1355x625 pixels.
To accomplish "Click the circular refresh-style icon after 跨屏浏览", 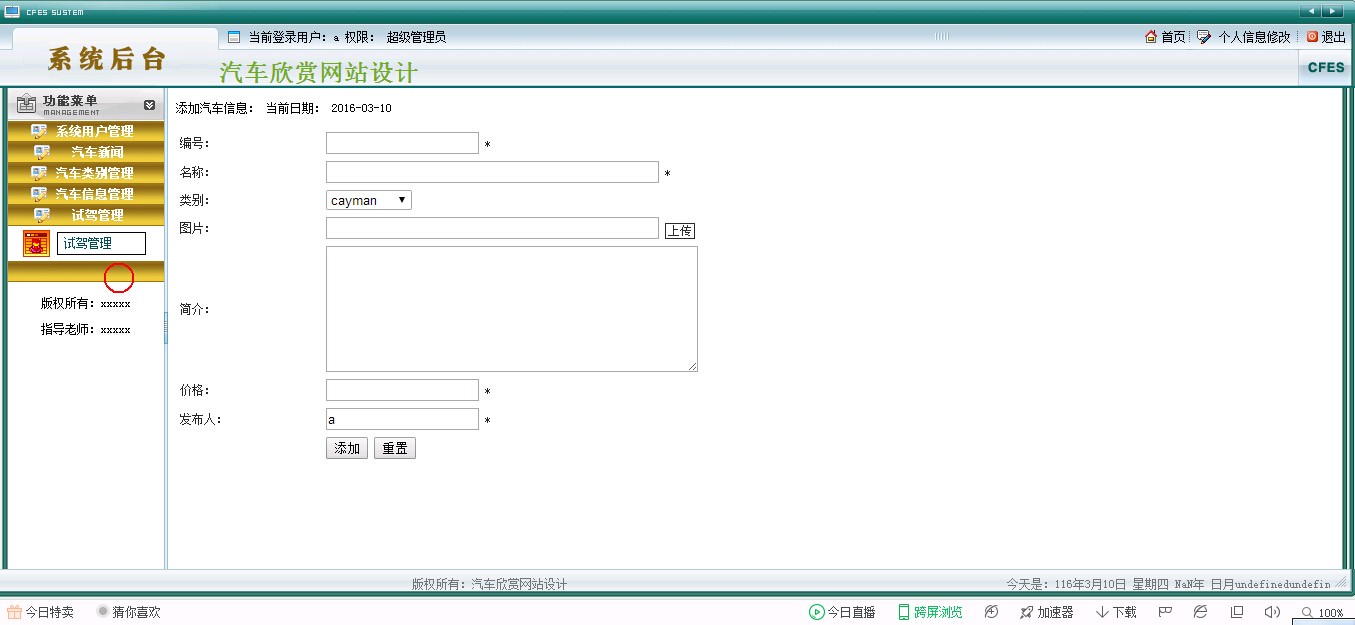I will click(991, 612).
